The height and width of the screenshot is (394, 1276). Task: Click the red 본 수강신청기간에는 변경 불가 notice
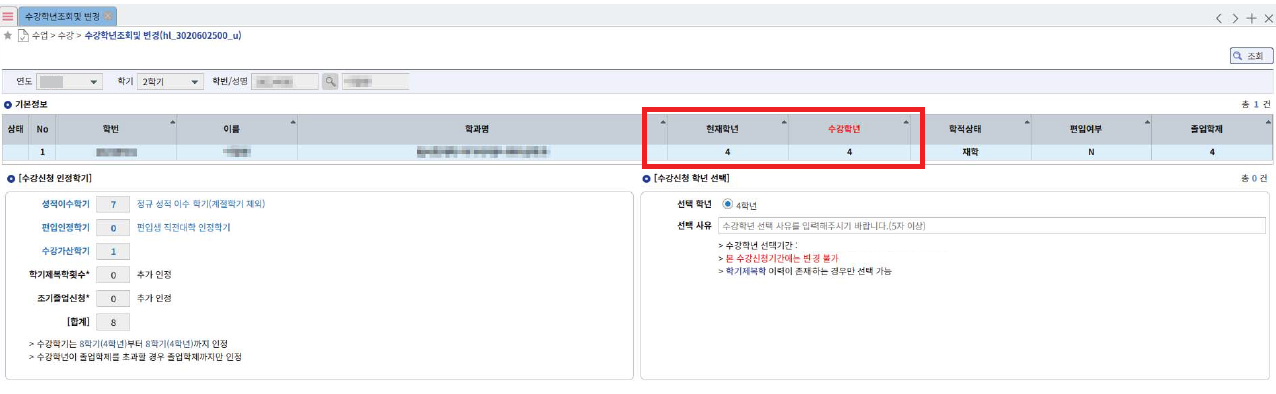[x=781, y=258]
